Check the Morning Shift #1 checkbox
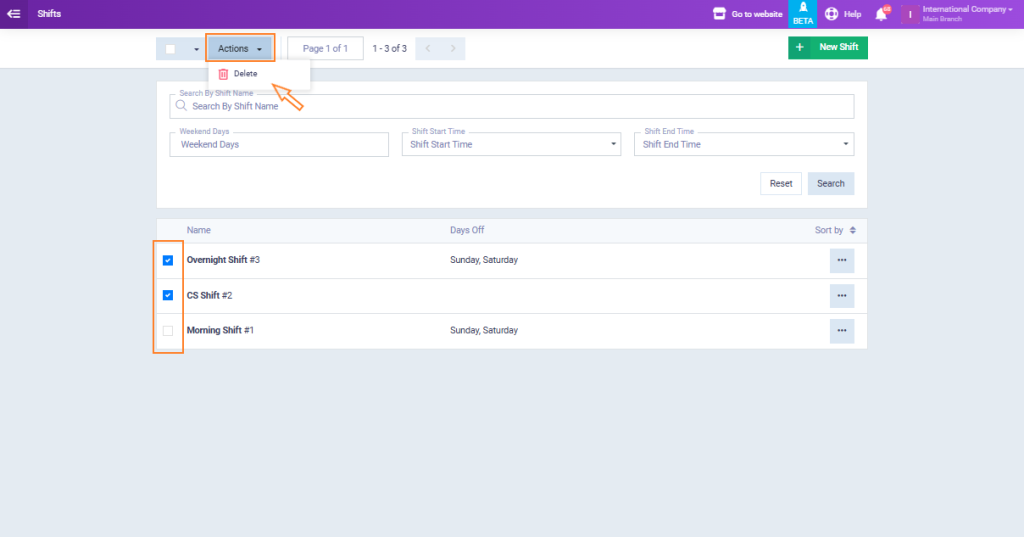1024x537 pixels. pos(168,331)
